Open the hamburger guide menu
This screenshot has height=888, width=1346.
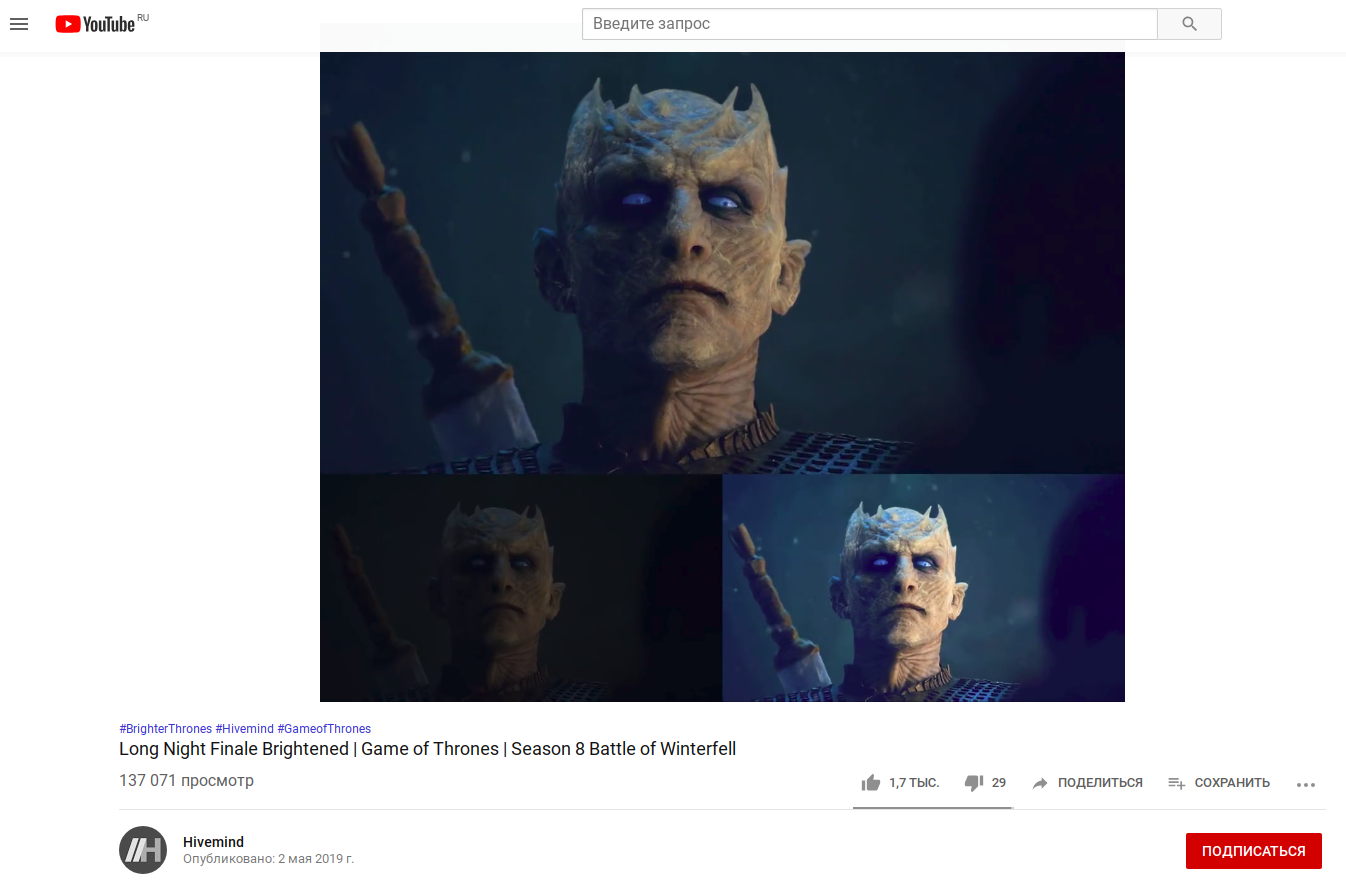[x=18, y=23]
